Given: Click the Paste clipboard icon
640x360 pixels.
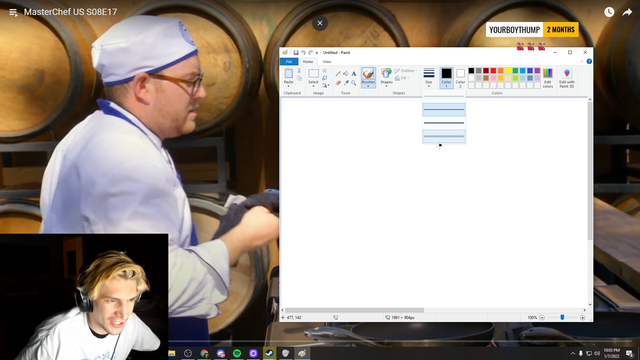Looking at the screenshot, I should tap(289, 73).
